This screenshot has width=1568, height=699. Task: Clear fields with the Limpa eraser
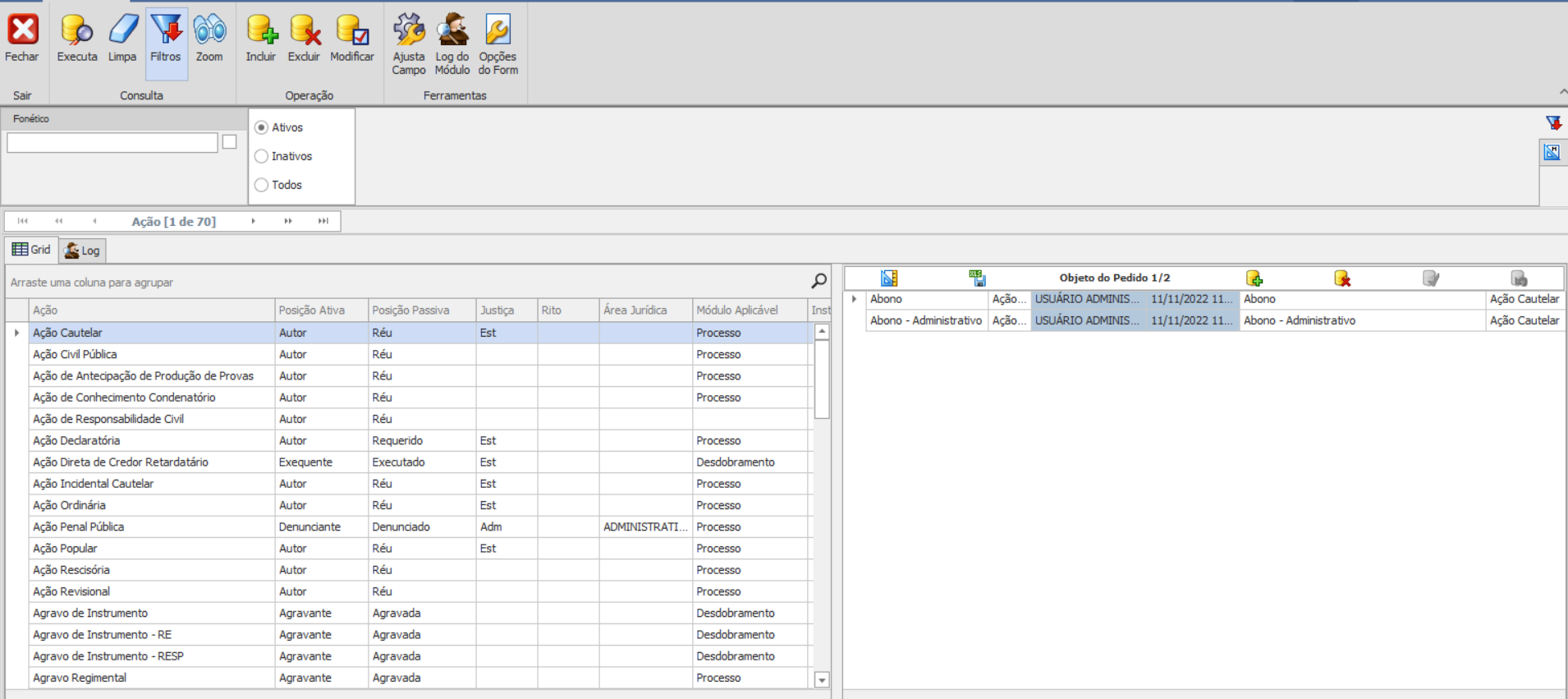click(x=122, y=39)
